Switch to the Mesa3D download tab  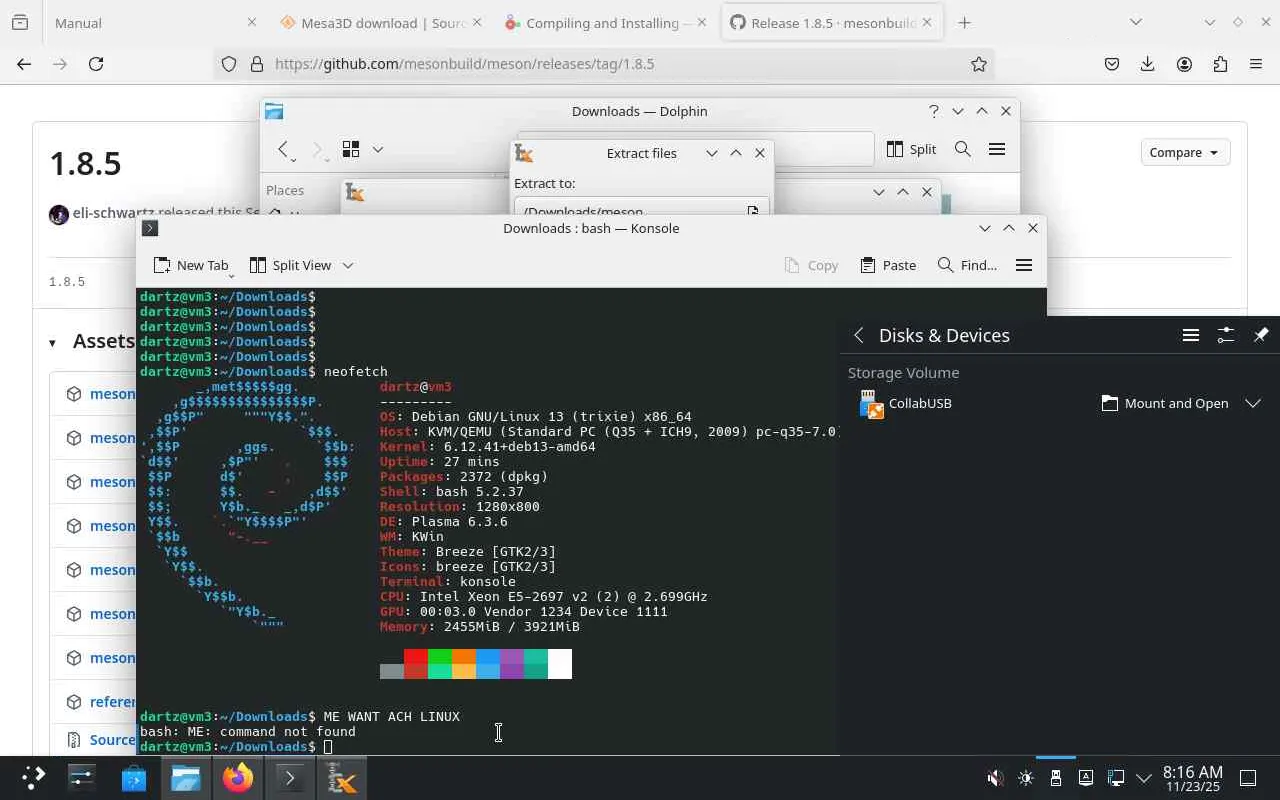(x=382, y=22)
